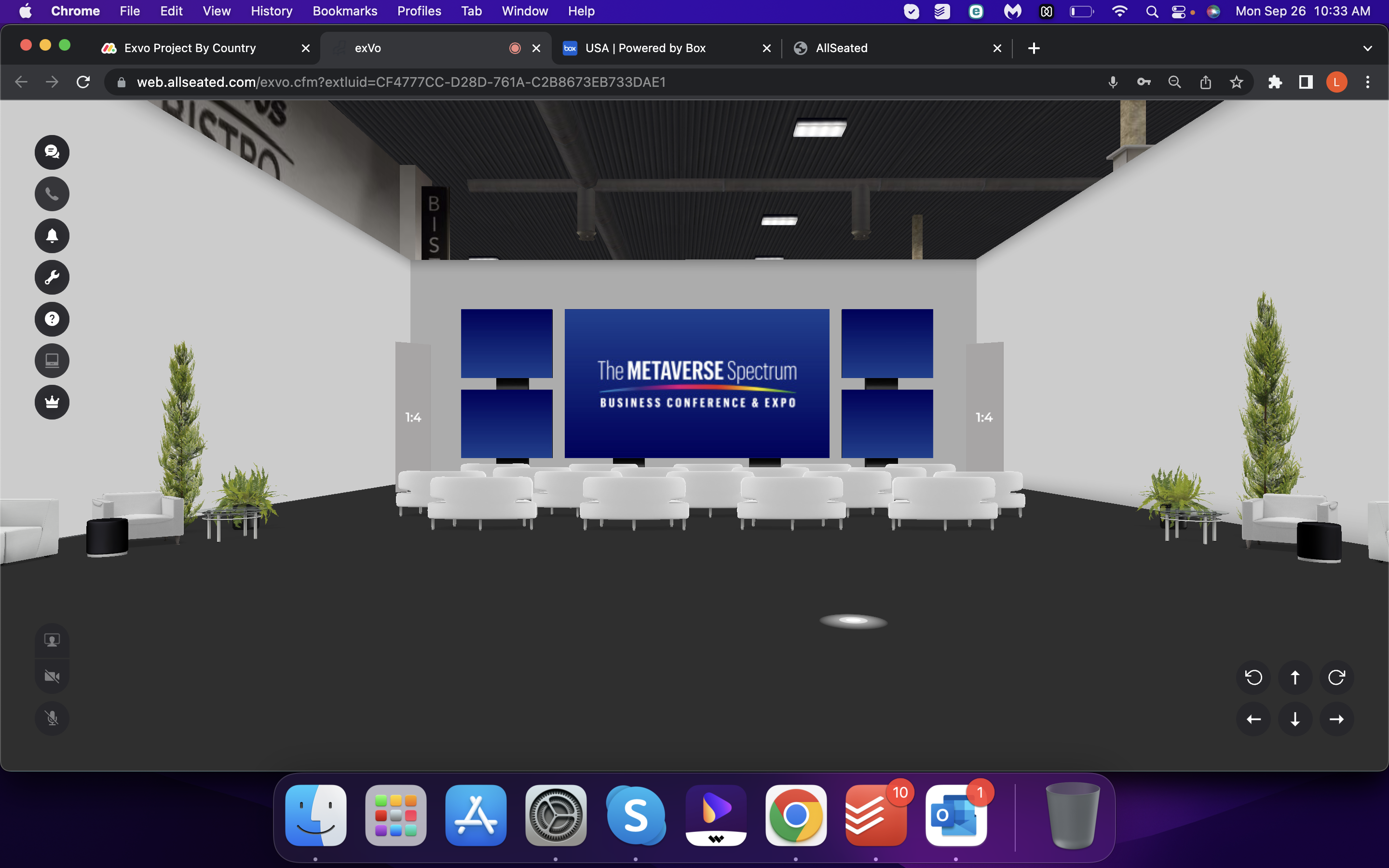This screenshot has width=1389, height=868.
Task: Open Launchpad from the Dock
Action: point(396,815)
